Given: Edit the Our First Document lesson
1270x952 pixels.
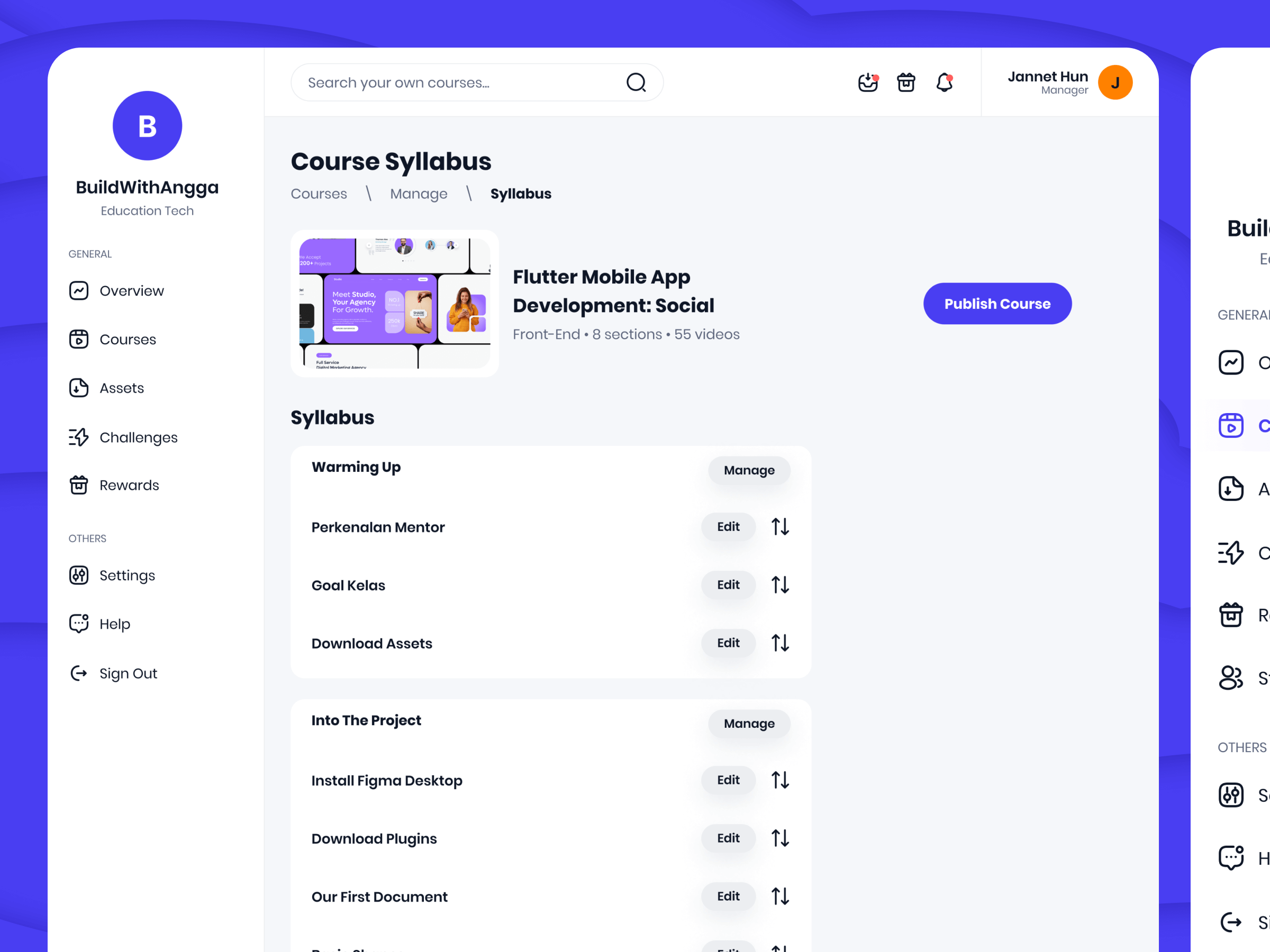Looking at the screenshot, I should [728, 896].
